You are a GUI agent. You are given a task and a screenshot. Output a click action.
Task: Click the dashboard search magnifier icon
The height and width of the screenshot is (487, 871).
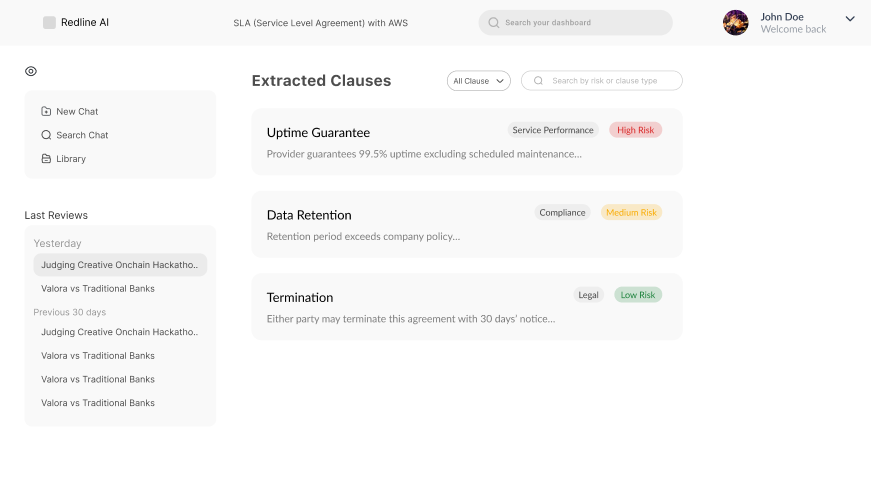tap(493, 22)
